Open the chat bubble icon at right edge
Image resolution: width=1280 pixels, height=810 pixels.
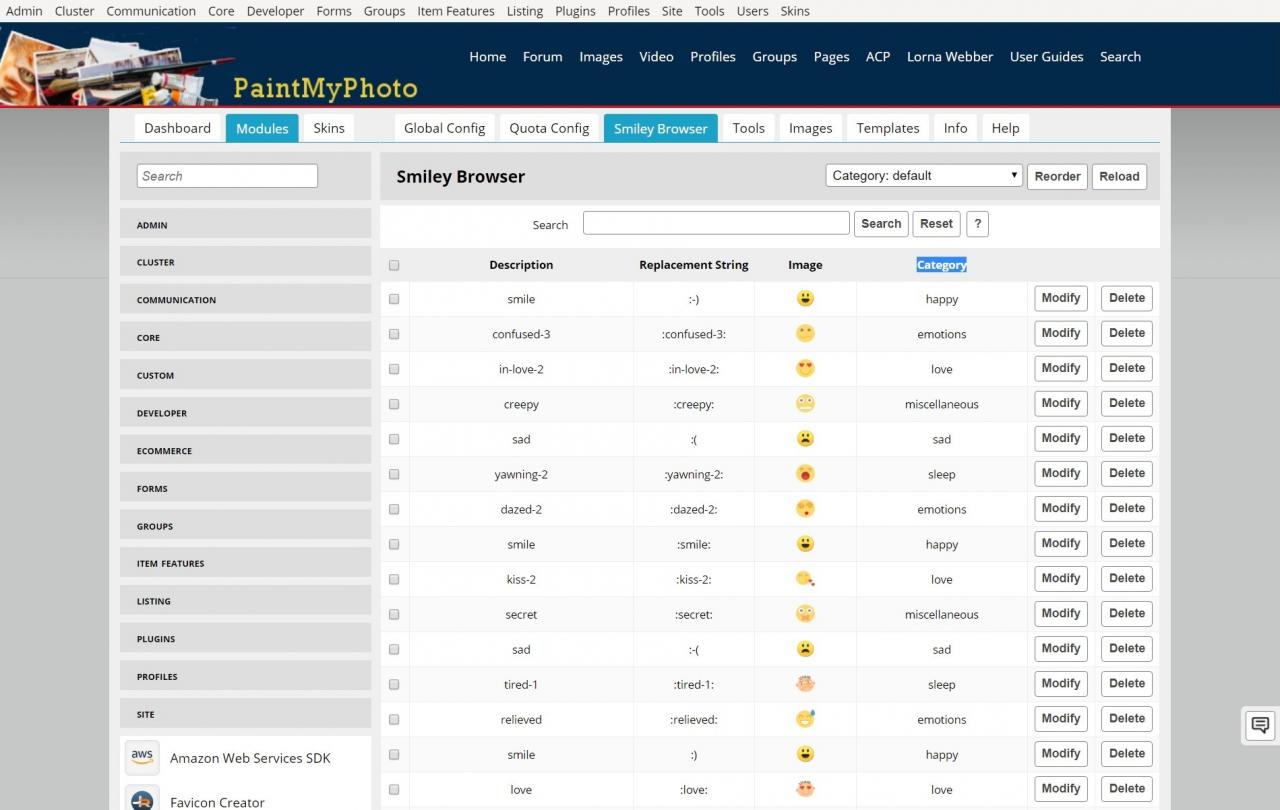point(1260,725)
